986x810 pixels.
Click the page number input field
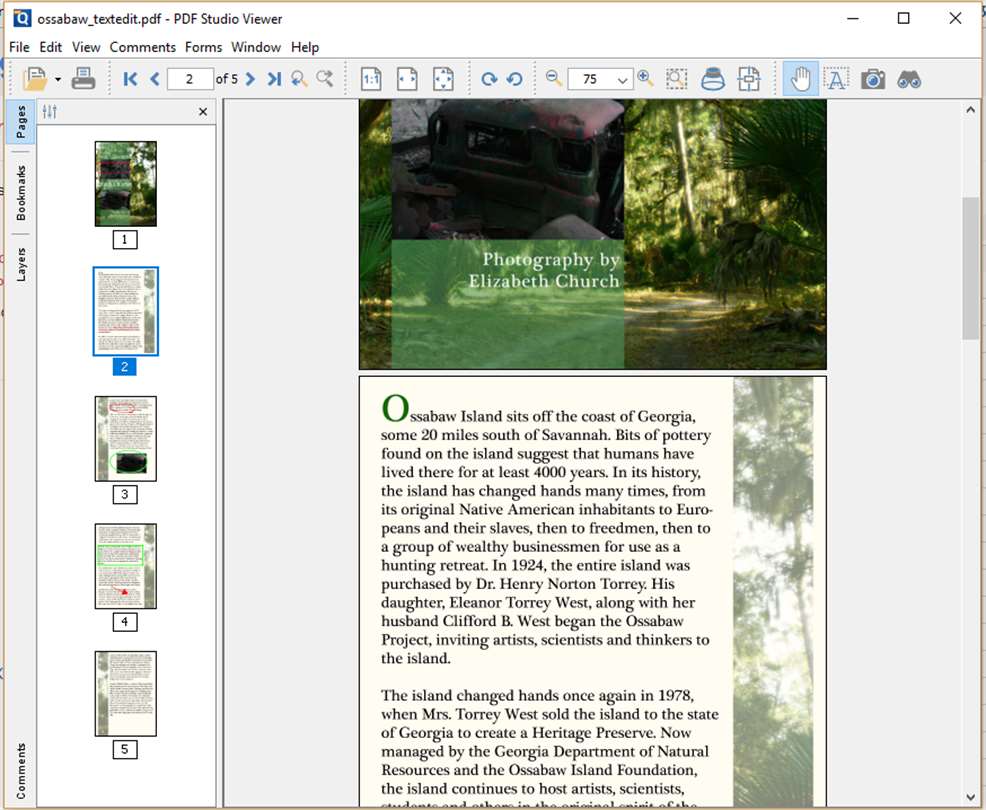pos(190,79)
